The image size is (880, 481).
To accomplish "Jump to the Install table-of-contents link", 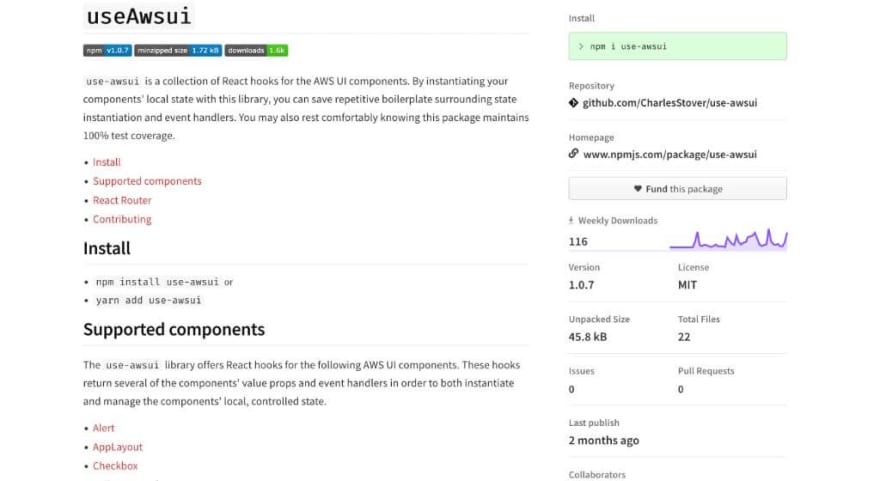I will [107, 162].
